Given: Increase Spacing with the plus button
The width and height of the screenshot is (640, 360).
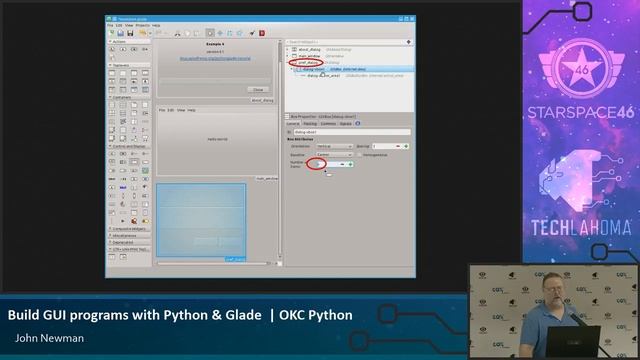Looking at the screenshot, I should click(406, 146).
